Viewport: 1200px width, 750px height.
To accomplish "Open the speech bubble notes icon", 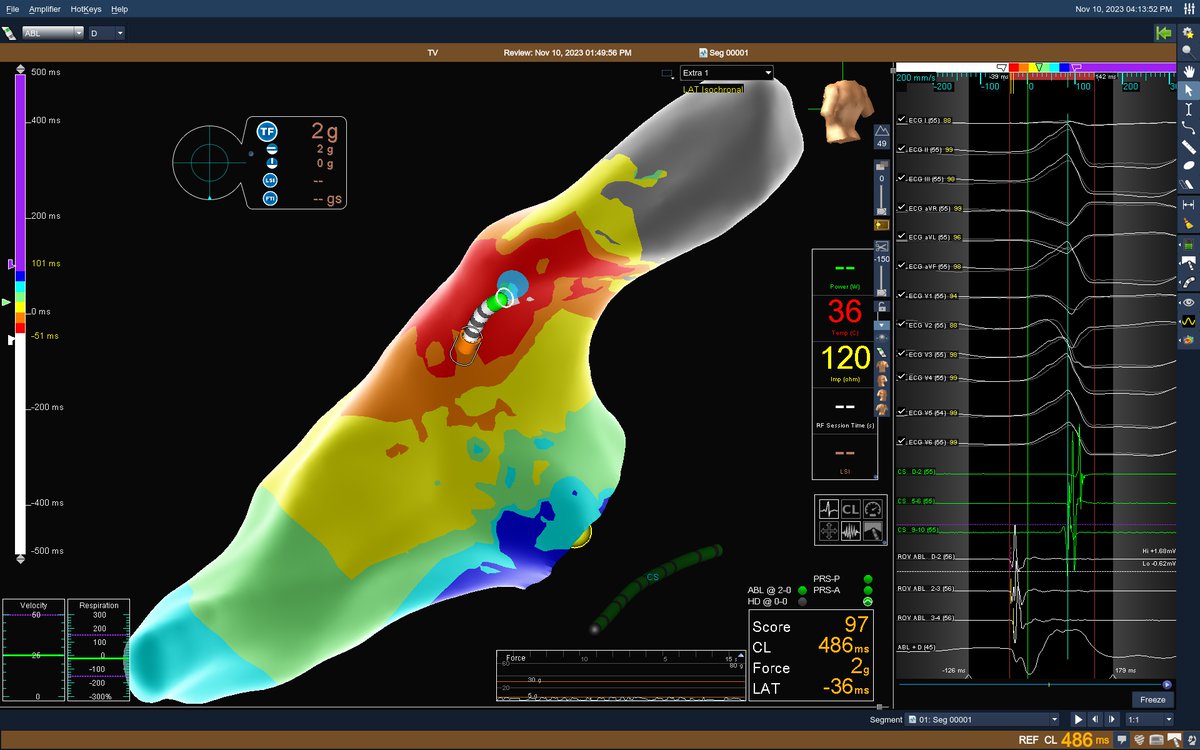I will [1123, 739].
